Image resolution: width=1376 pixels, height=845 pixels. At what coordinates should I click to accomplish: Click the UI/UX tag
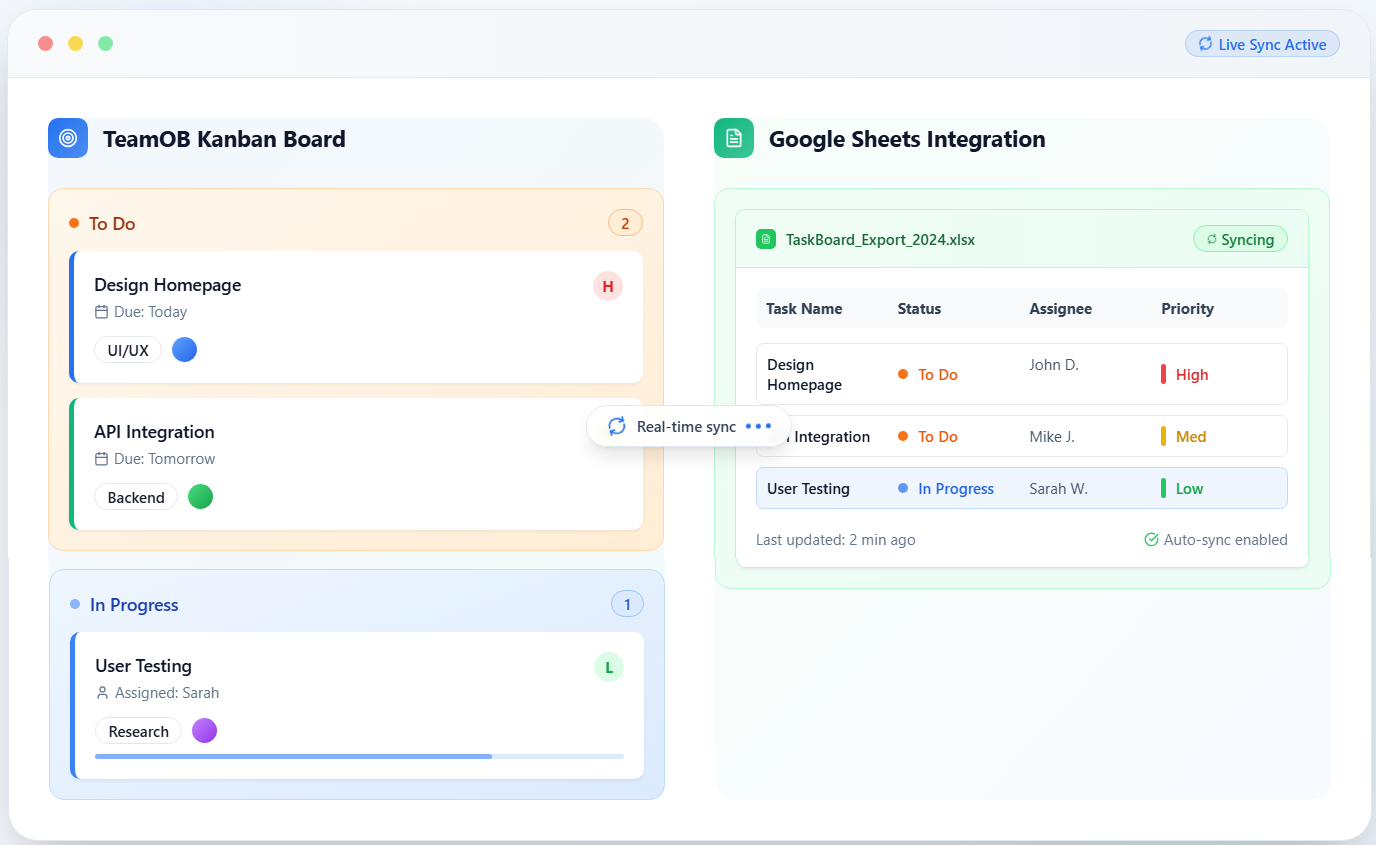pos(128,350)
